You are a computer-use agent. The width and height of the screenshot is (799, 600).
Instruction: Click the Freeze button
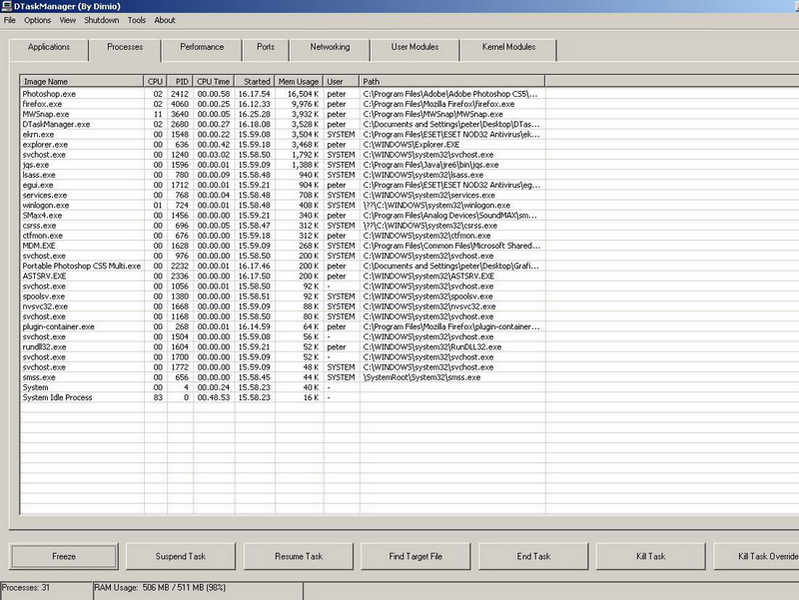64,556
